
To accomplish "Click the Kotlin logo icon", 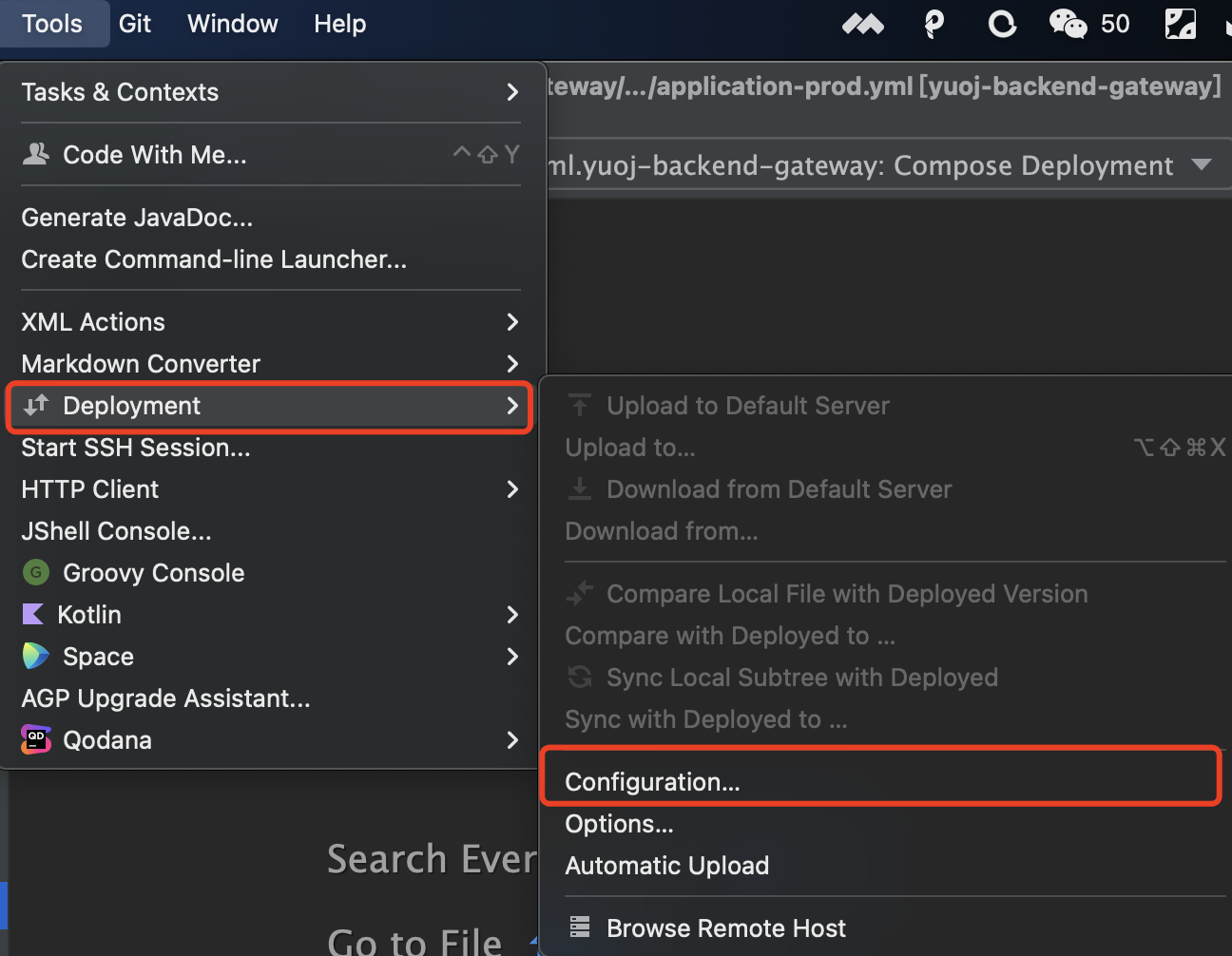I will point(33,614).
